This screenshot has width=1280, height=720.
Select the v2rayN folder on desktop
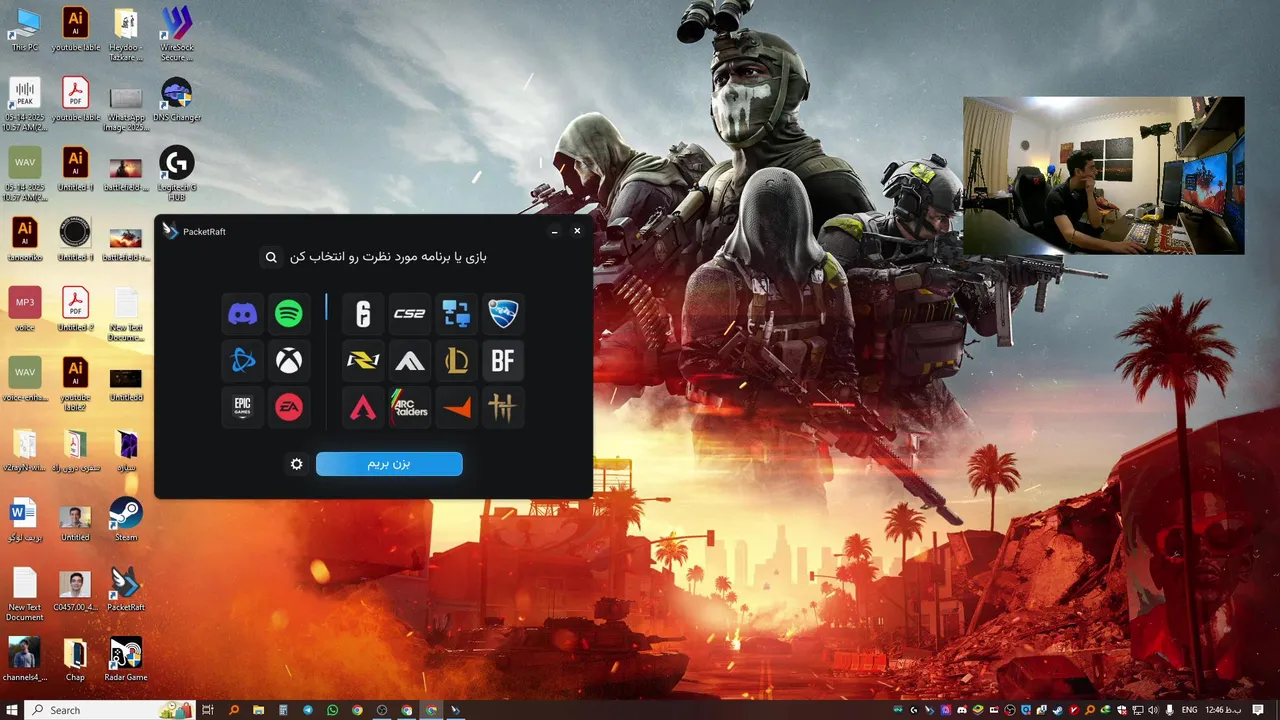tap(25, 449)
